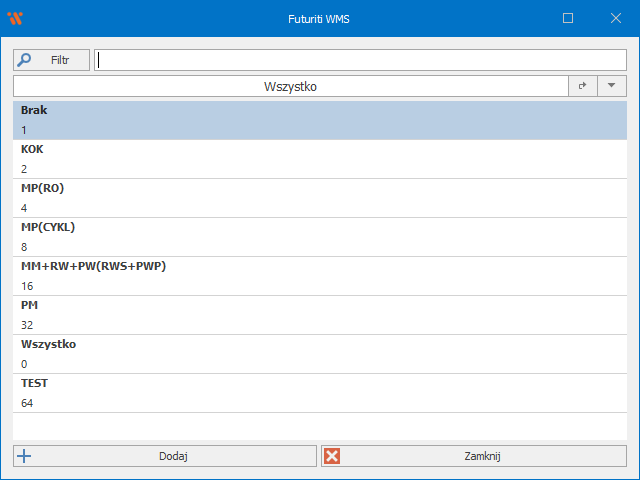Click the Filtr magnifier button

51,60
